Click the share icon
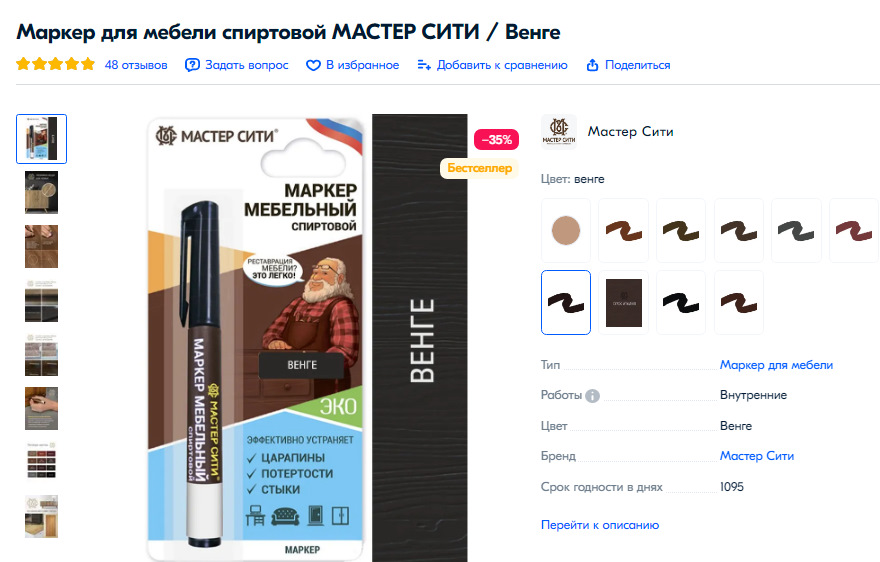This screenshot has height=562, width=880. tap(592, 65)
